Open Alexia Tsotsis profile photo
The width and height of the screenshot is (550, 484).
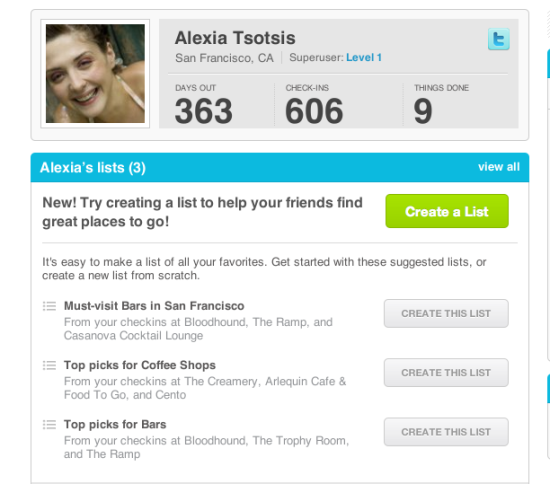click(x=95, y=74)
